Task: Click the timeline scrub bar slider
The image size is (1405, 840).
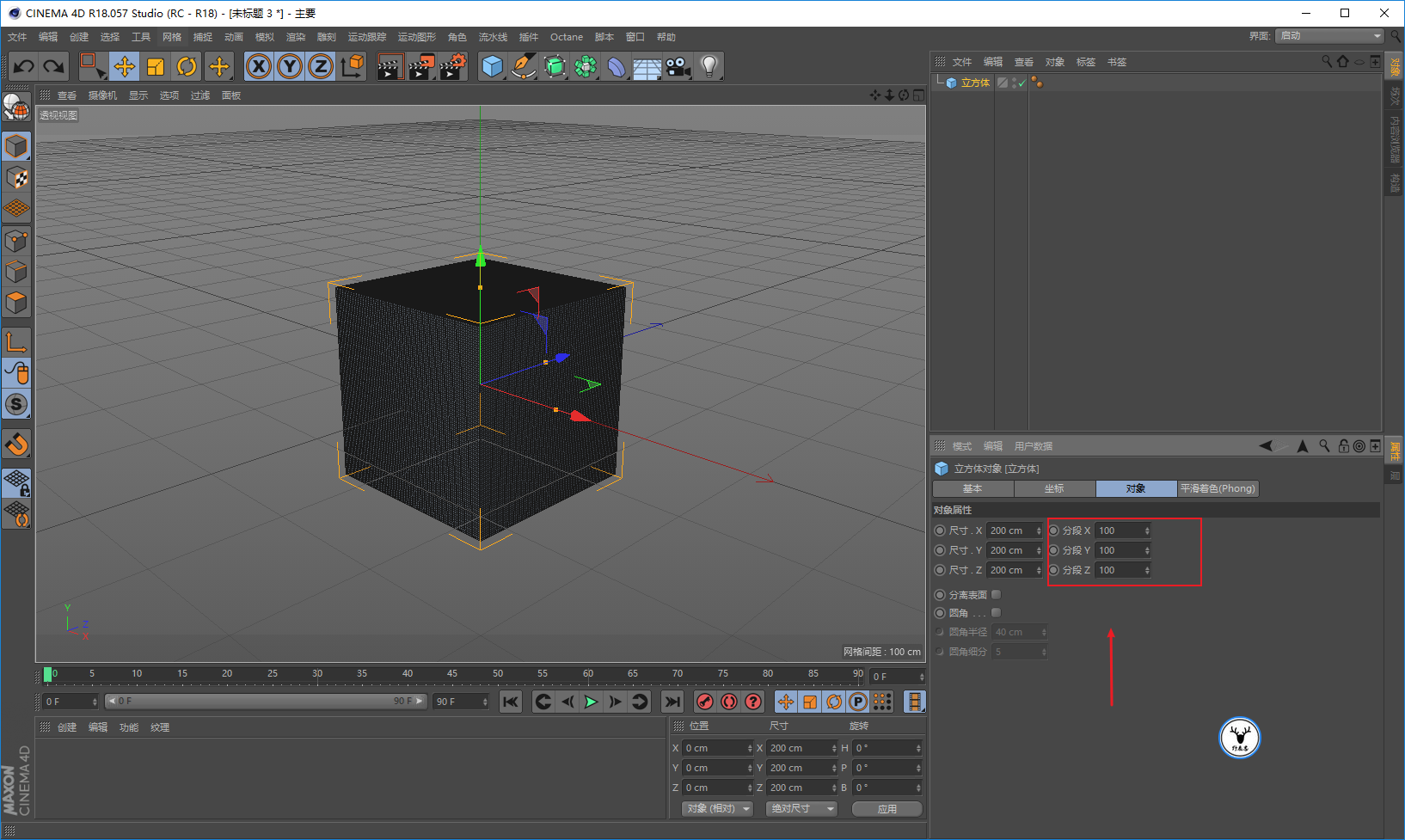Action: click(x=266, y=702)
